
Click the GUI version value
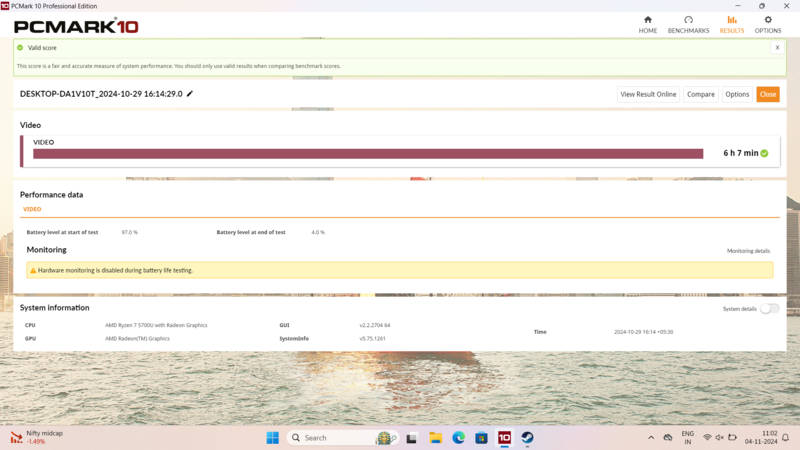click(374, 325)
